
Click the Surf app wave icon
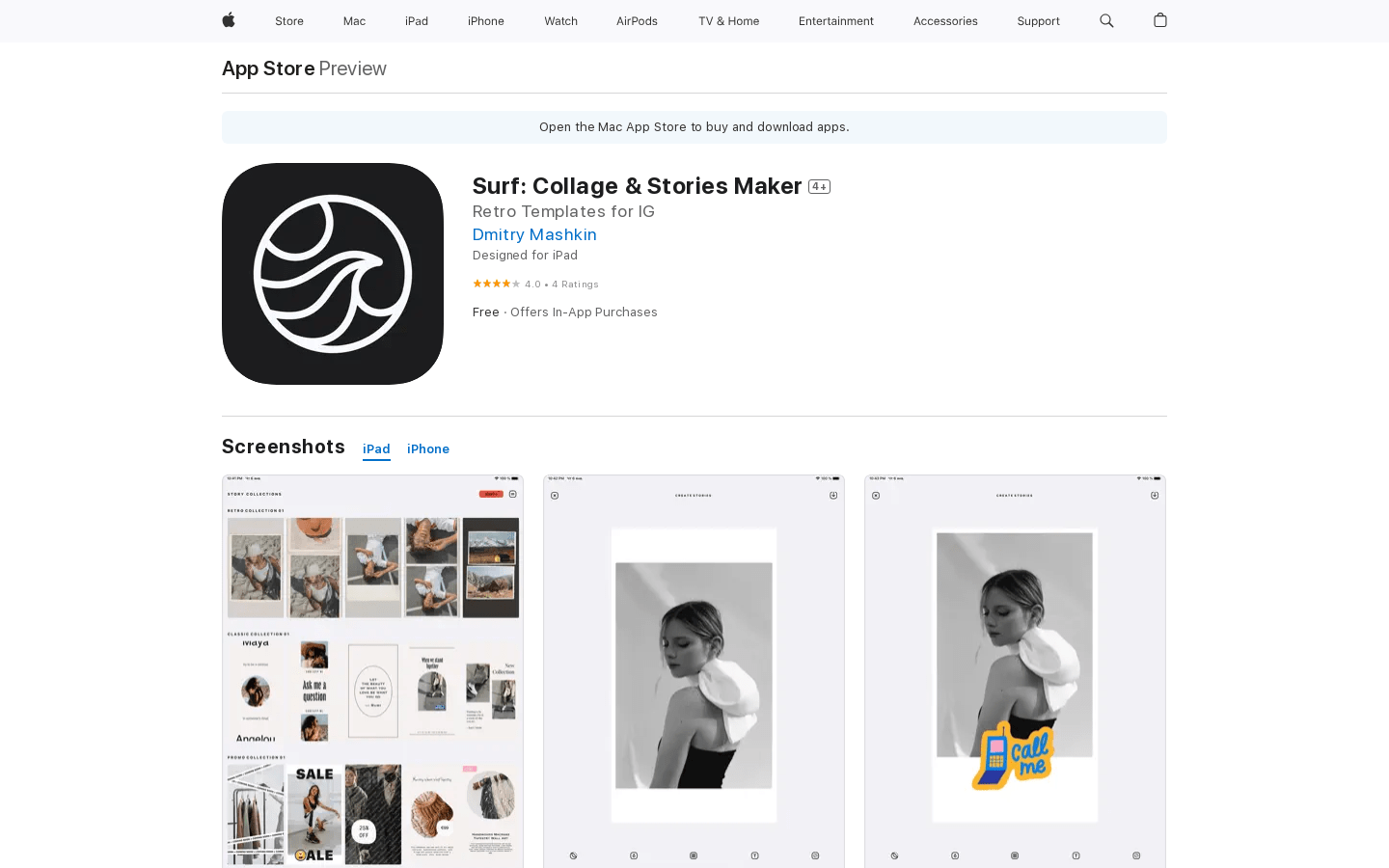tap(333, 274)
